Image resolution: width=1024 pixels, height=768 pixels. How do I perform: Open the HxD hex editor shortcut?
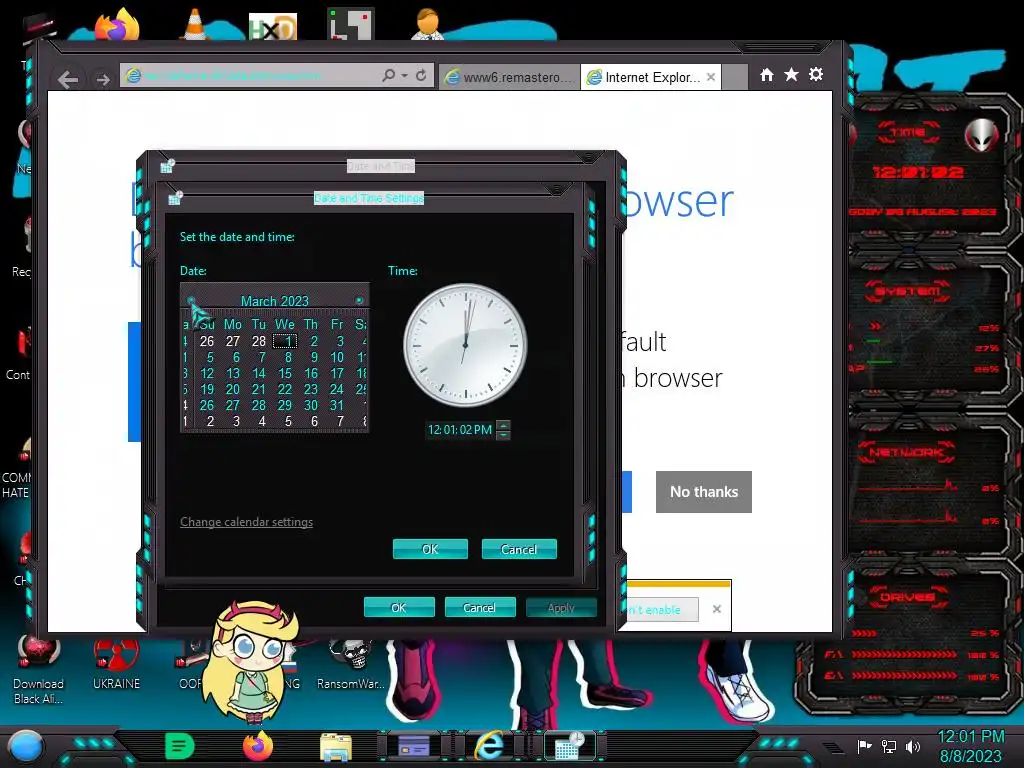point(273,27)
